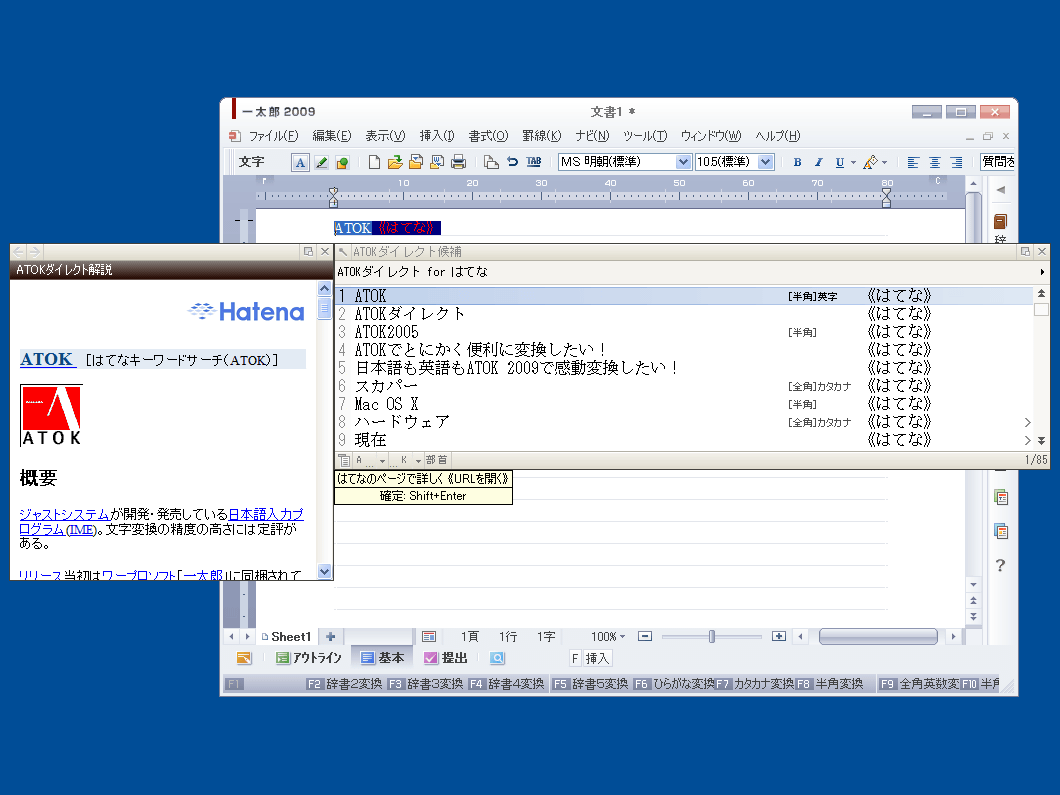The height and width of the screenshot is (795, 1060).
Task: Toggle underline formatting
Action: (840, 162)
